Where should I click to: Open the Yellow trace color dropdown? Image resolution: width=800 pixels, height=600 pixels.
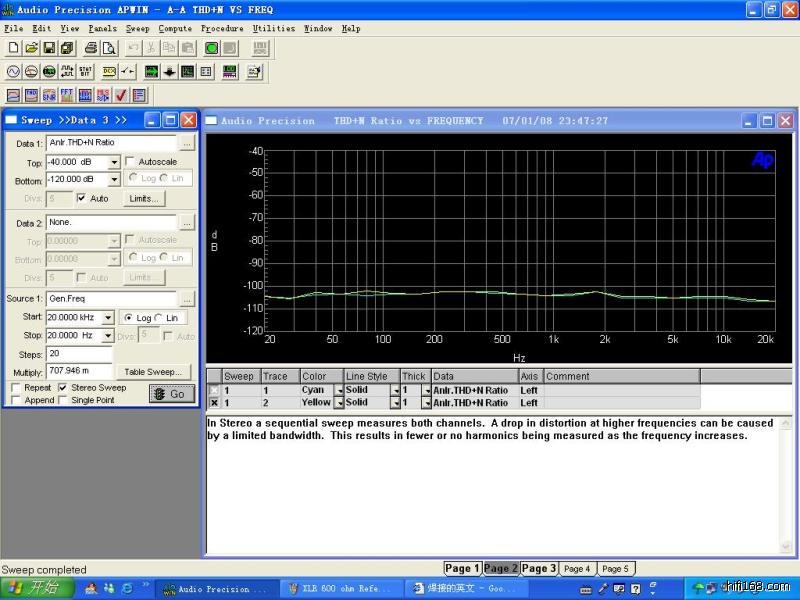tap(338, 403)
